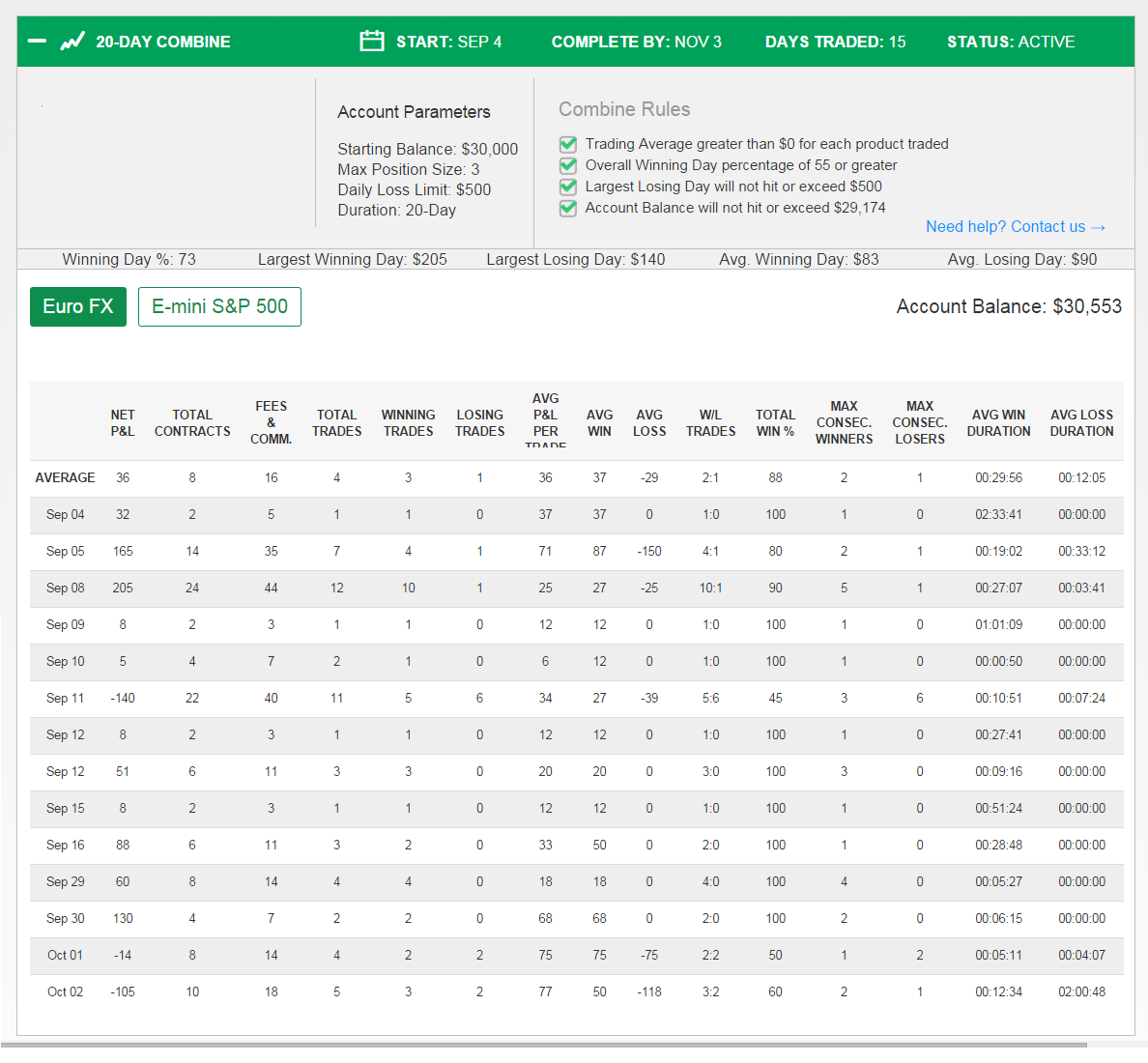The width and height of the screenshot is (1148, 1063).
Task: Click the COMPLETE BY: NOV 3 header text
Action: coord(636,41)
